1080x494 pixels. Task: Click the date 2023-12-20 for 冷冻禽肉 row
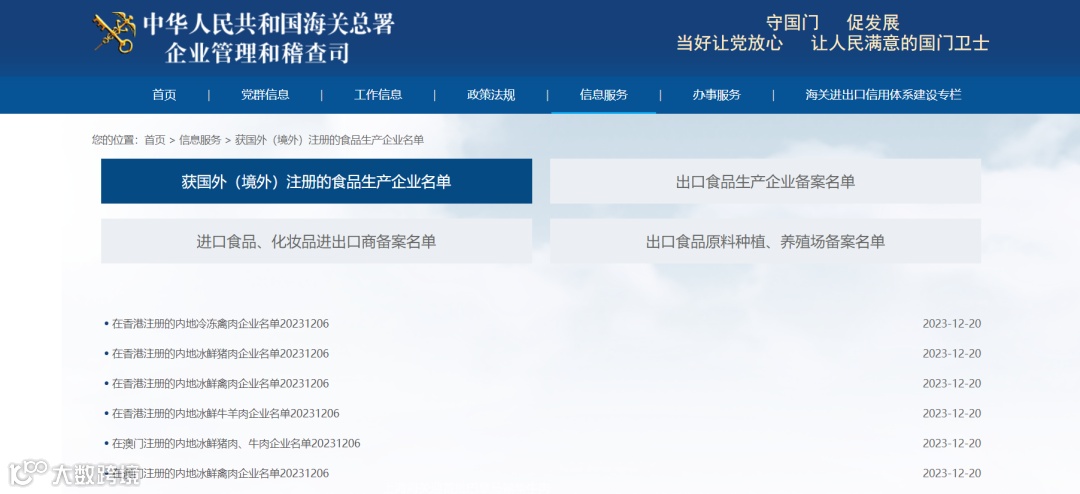coord(952,324)
